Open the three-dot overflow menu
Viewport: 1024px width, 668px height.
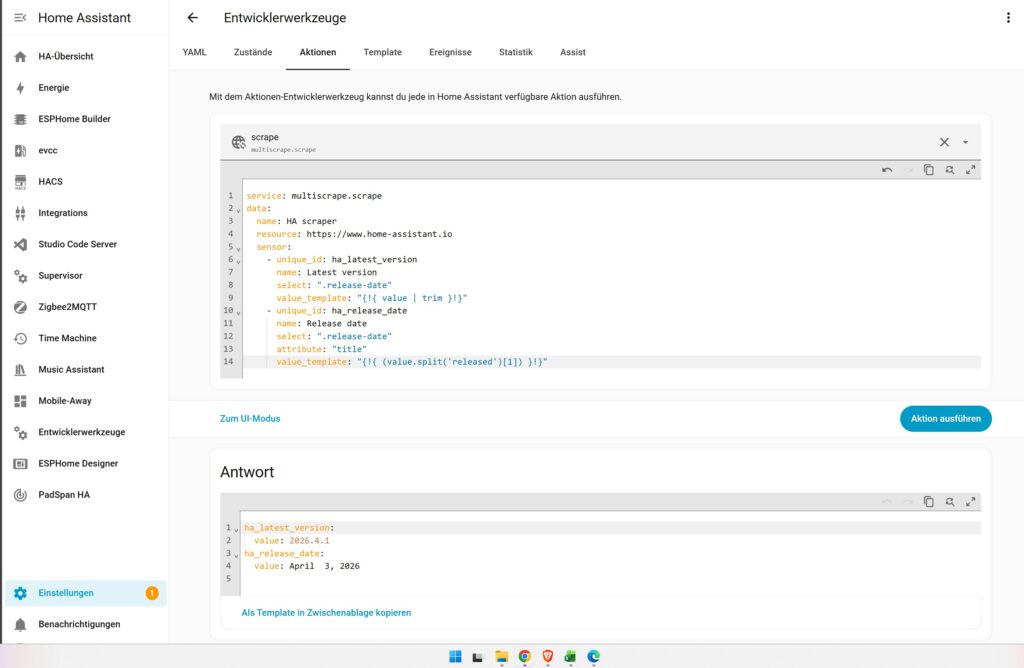(1009, 17)
